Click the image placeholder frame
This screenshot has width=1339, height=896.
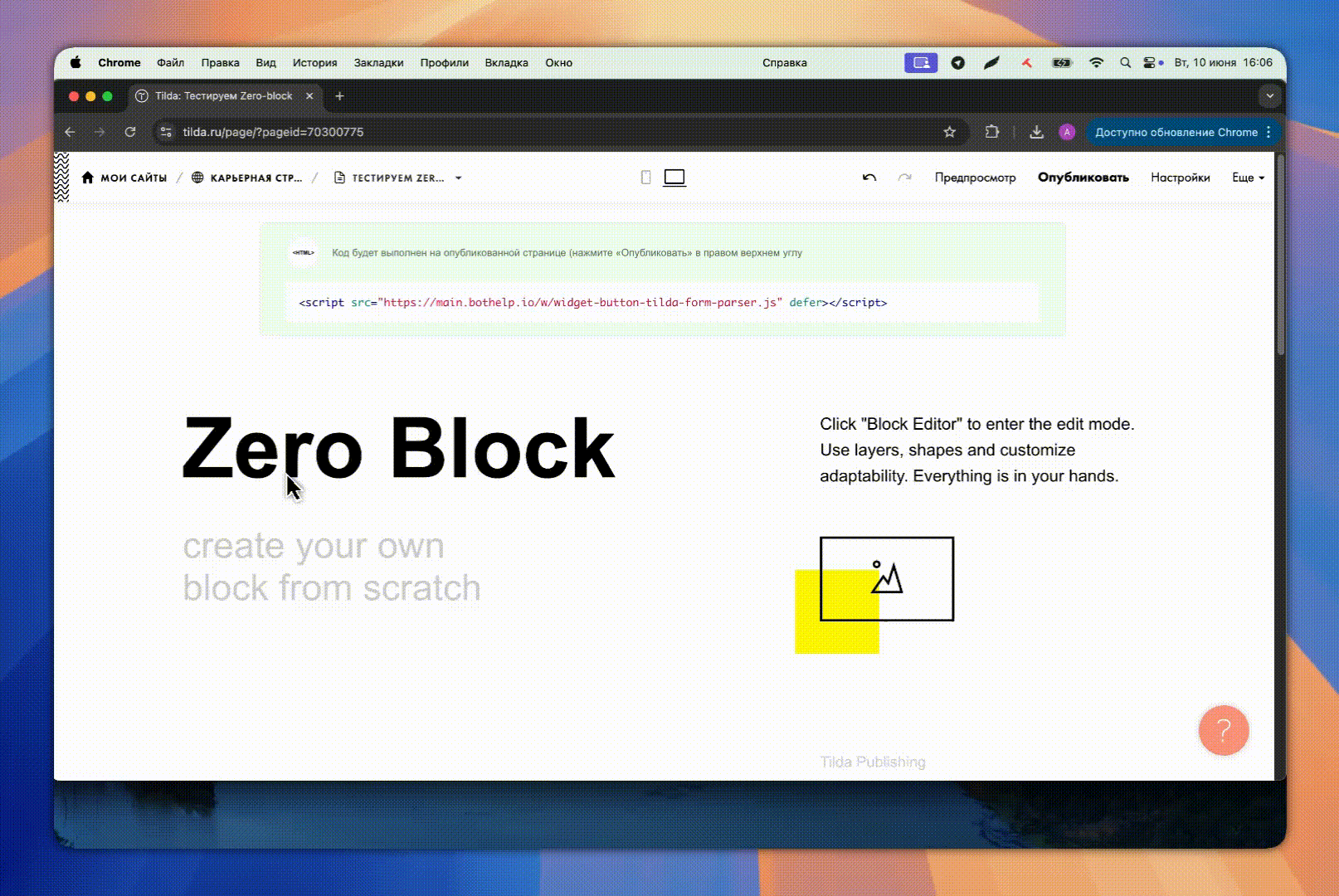887,578
